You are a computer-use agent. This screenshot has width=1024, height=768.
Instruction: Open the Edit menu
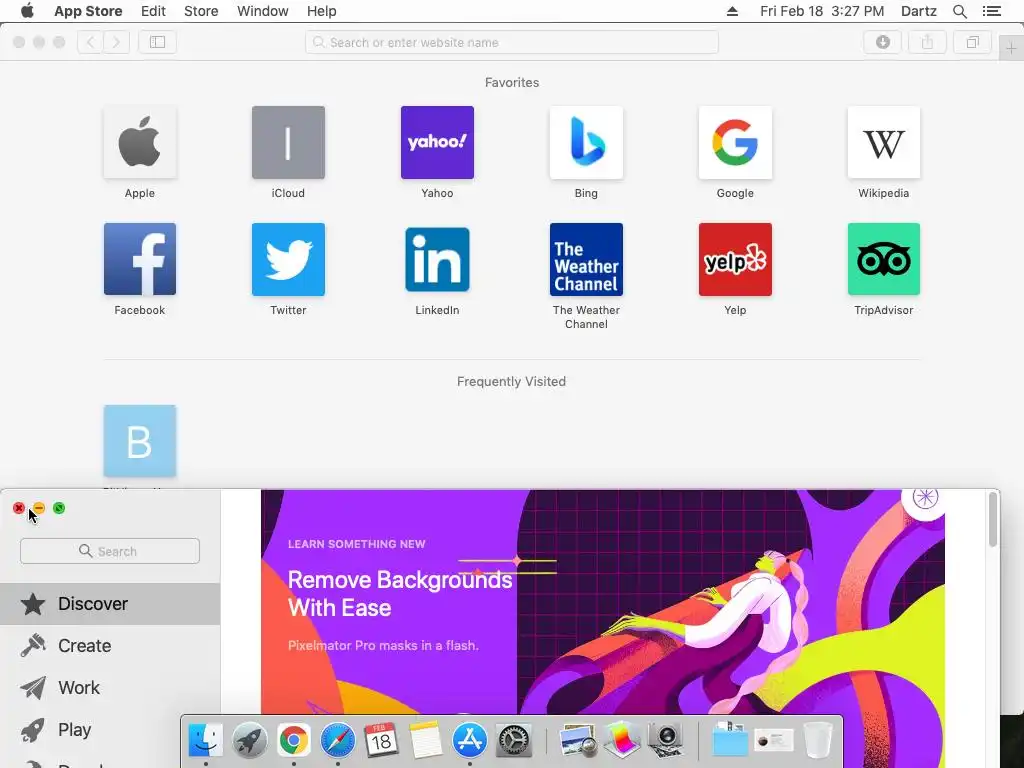tap(153, 11)
